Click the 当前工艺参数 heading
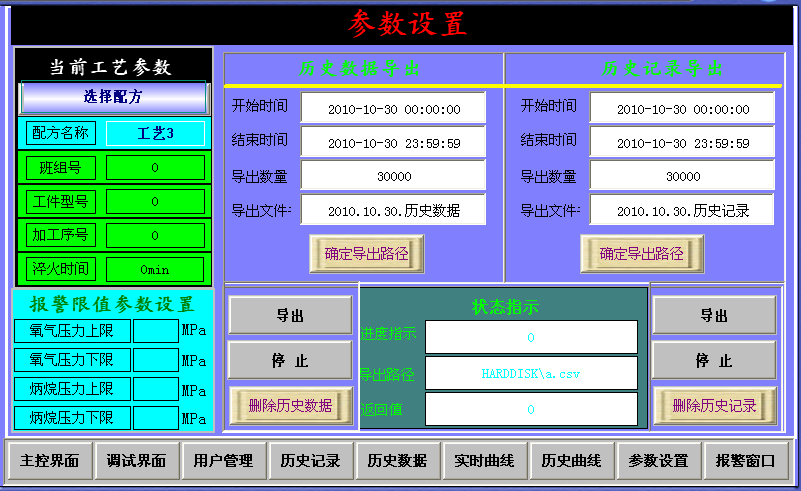The image size is (801, 491). click(111, 67)
